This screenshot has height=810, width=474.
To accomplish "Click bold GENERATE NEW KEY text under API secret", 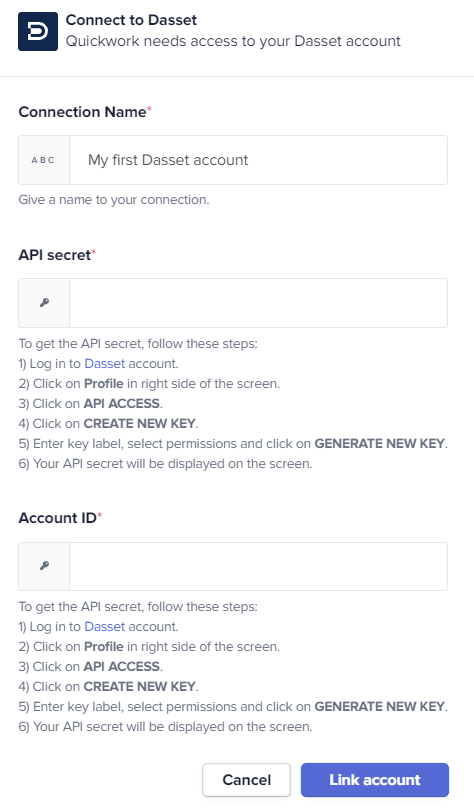I will point(380,444).
